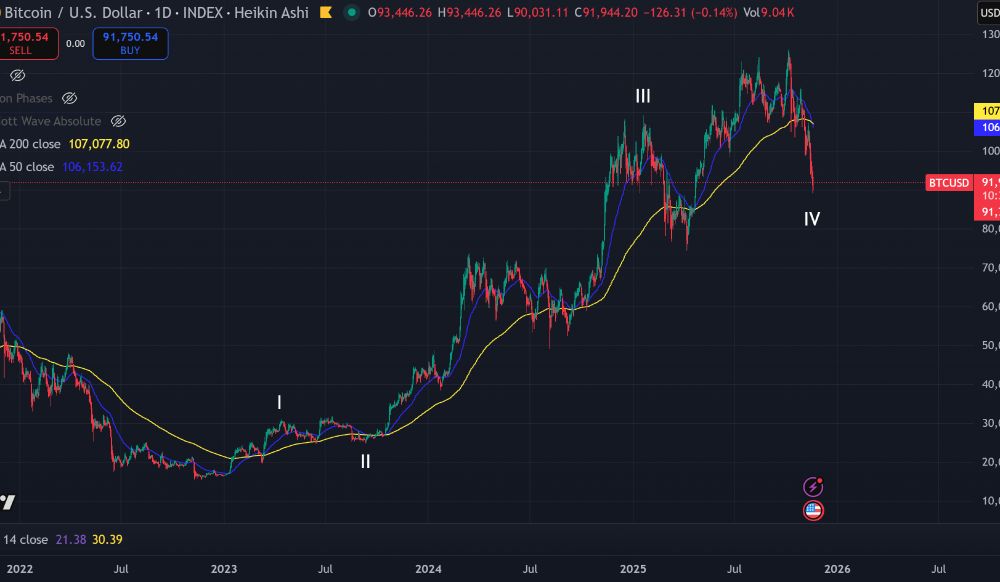Click the red SELL button
This screenshot has height=582, width=1000.
coord(28,43)
